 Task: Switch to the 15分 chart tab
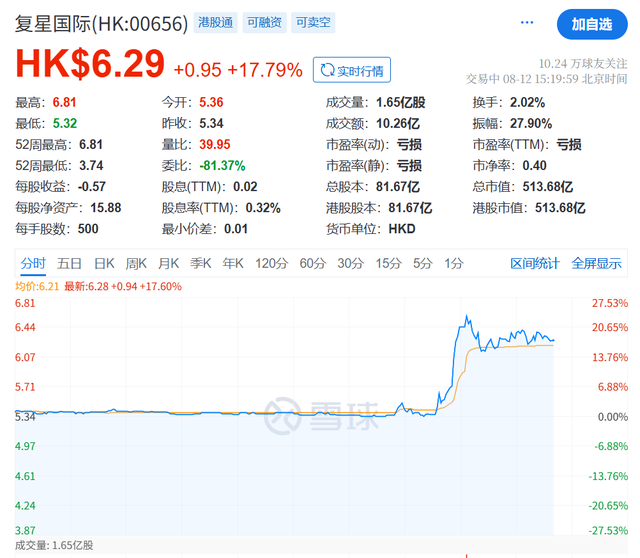point(389,263)
